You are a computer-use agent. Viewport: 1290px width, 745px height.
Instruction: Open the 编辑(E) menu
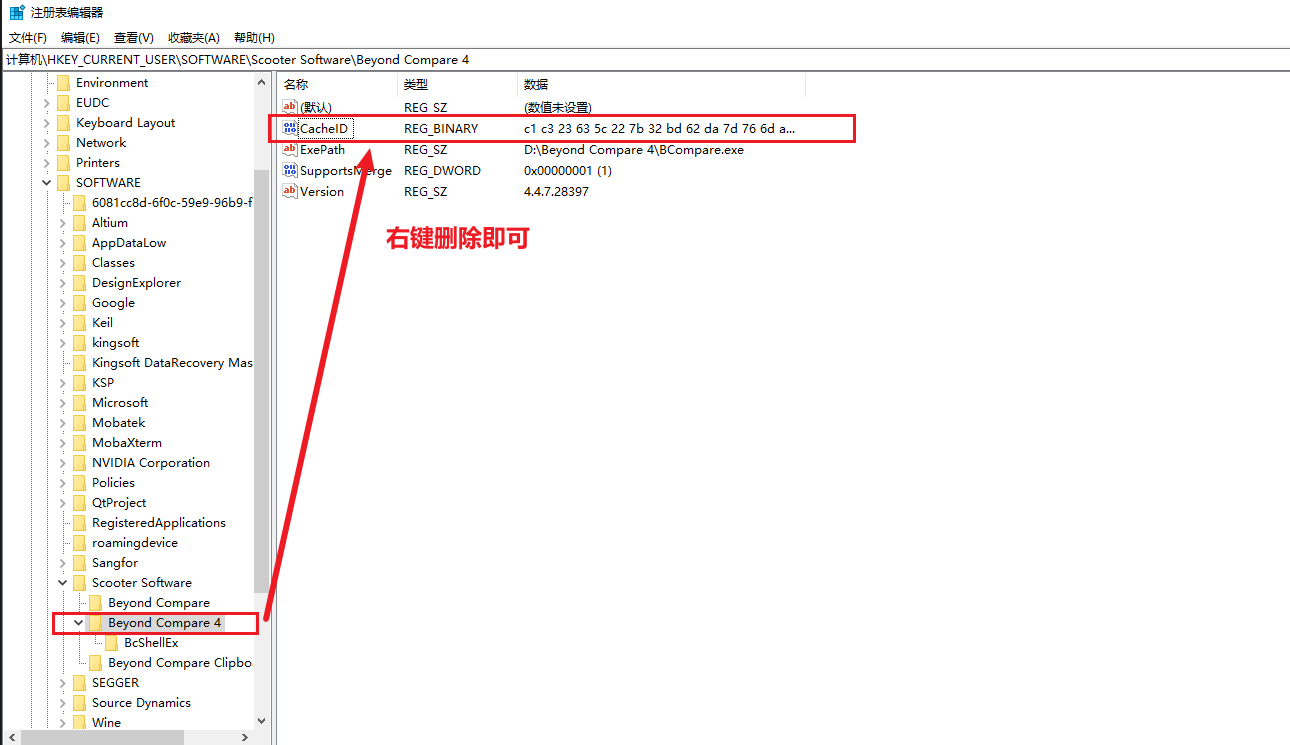(x=80, y=37)
